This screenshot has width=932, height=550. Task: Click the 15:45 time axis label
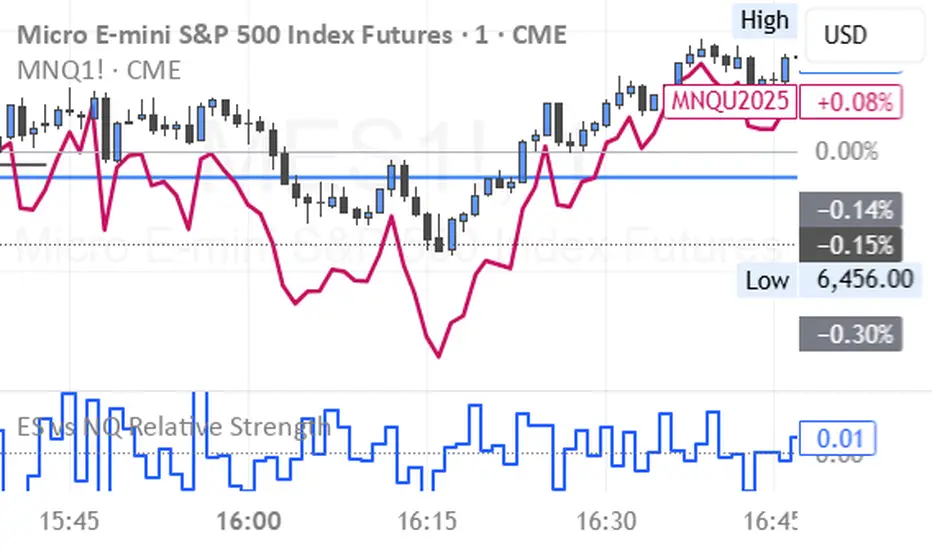(x=68, y=521)
